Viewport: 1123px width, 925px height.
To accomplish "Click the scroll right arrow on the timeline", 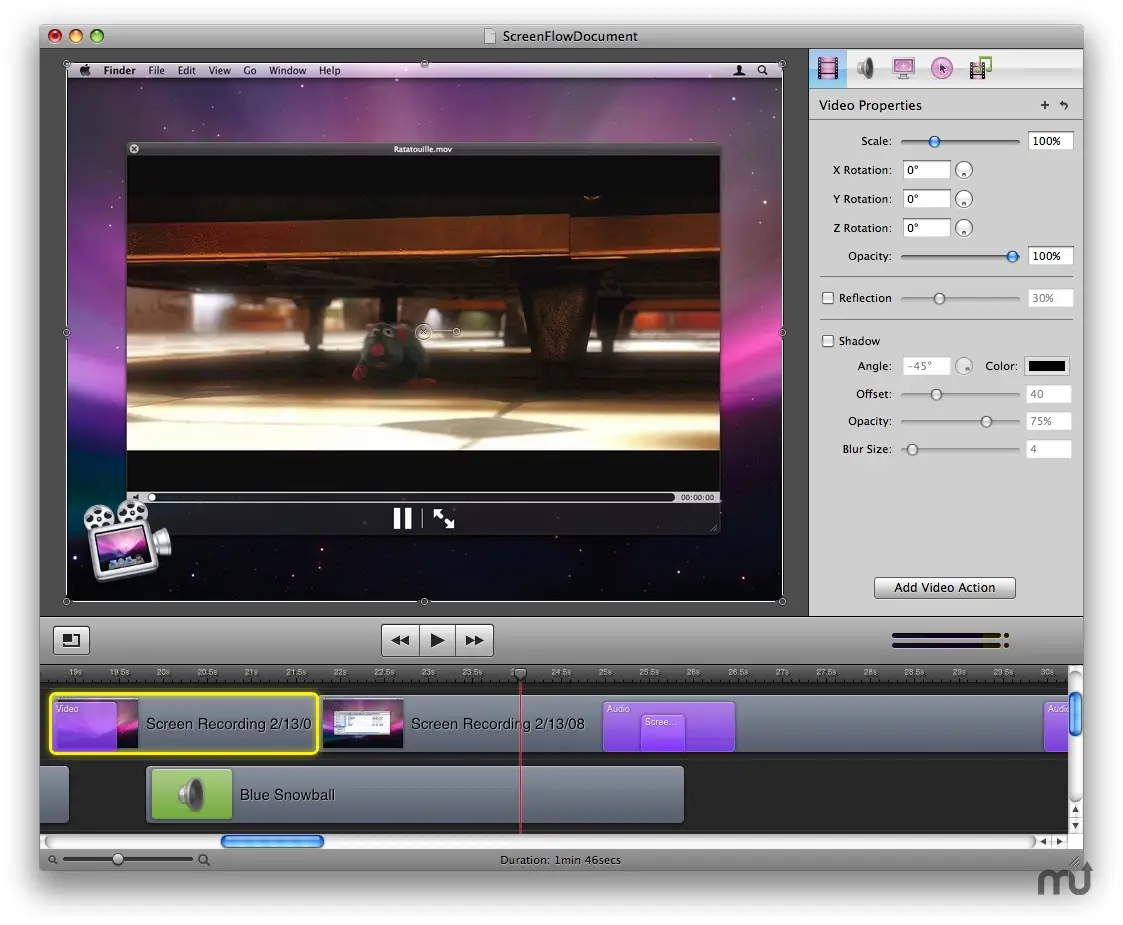I will tap(1059, 841).
